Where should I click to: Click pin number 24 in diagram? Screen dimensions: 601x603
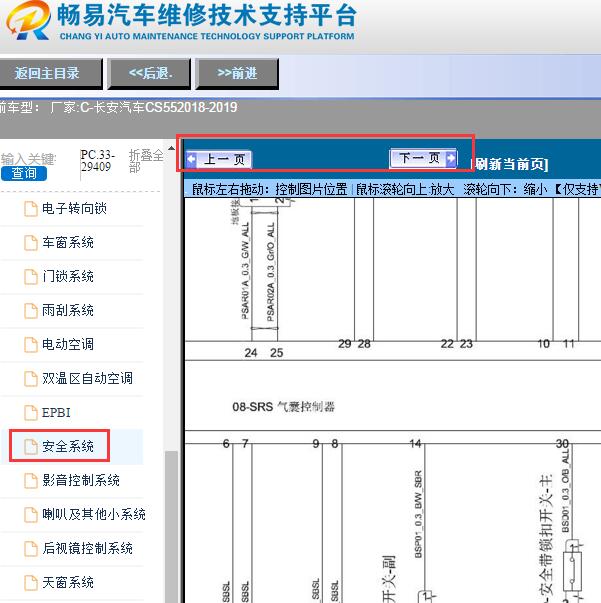251,353
